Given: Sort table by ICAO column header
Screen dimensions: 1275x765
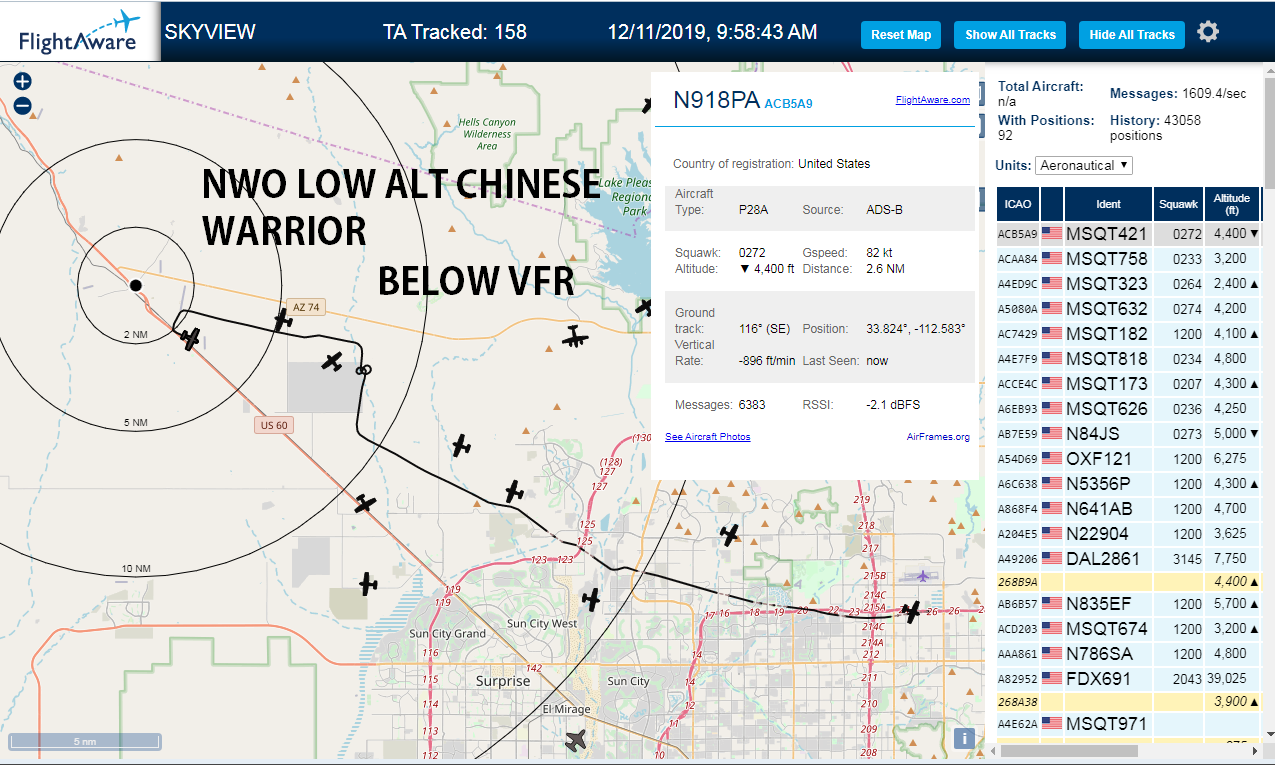Looking at the screenshot, I should tap(1018, 204).
